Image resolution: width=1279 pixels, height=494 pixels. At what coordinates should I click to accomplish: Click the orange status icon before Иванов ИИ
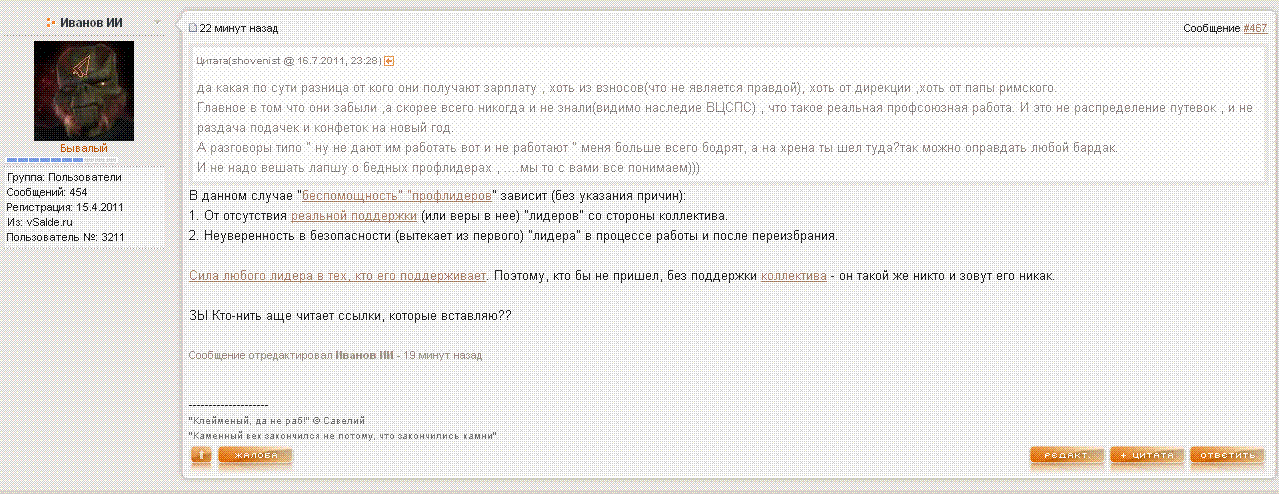tap(50, 22)
